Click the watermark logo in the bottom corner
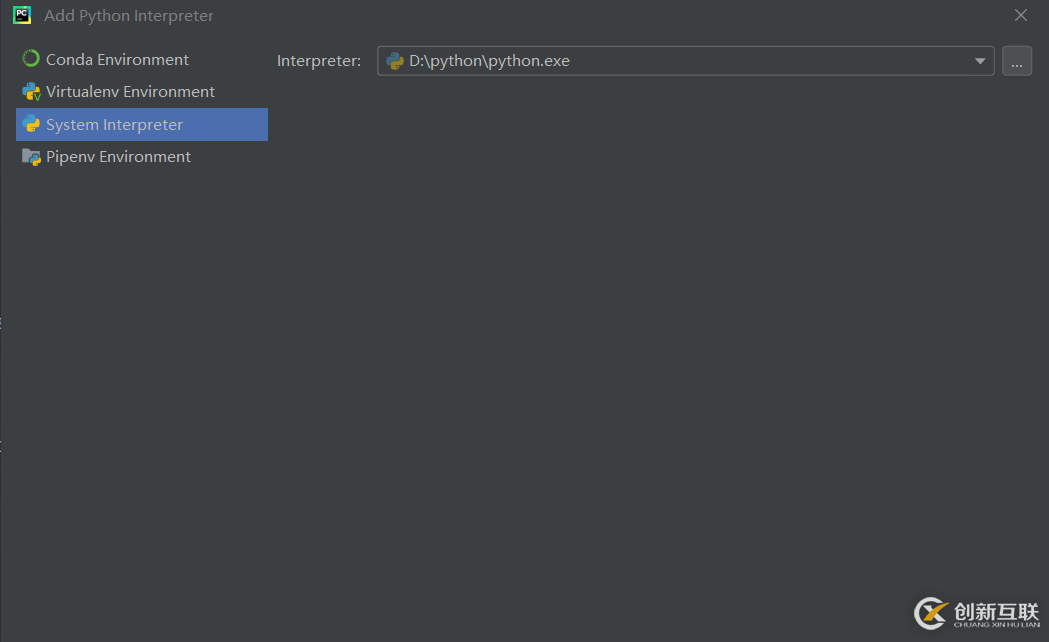Image resolution: width=1049 pixels, height=642 pixels. [x=931, y=612]
